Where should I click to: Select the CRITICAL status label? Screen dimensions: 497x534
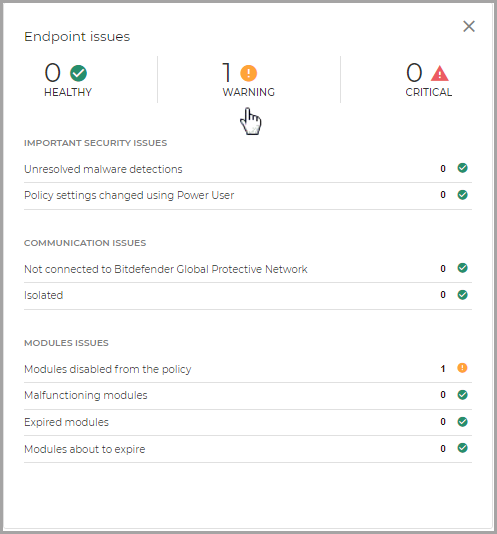point(429,92)
